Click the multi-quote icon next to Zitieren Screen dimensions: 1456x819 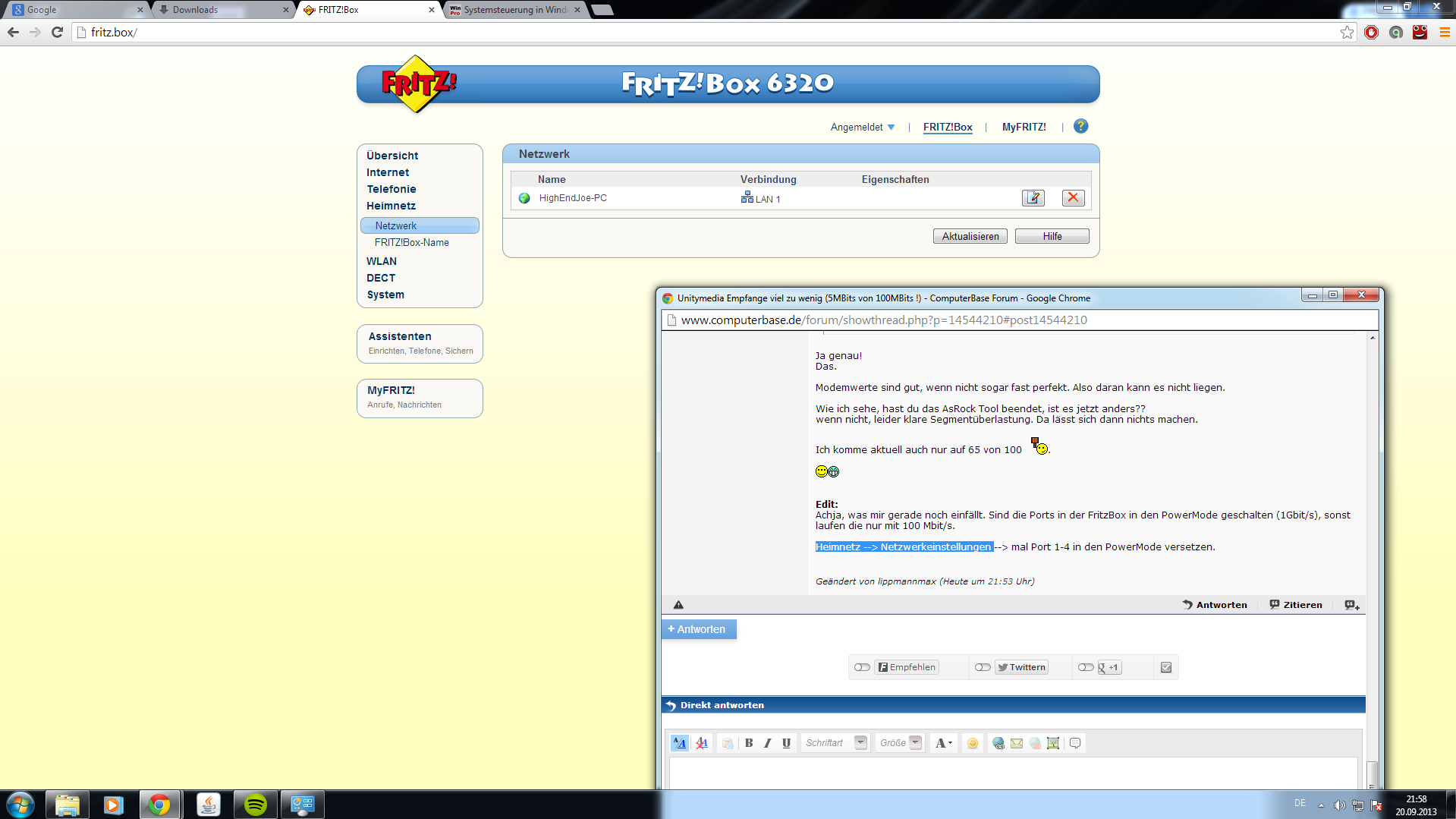[x=1352, y=605]
